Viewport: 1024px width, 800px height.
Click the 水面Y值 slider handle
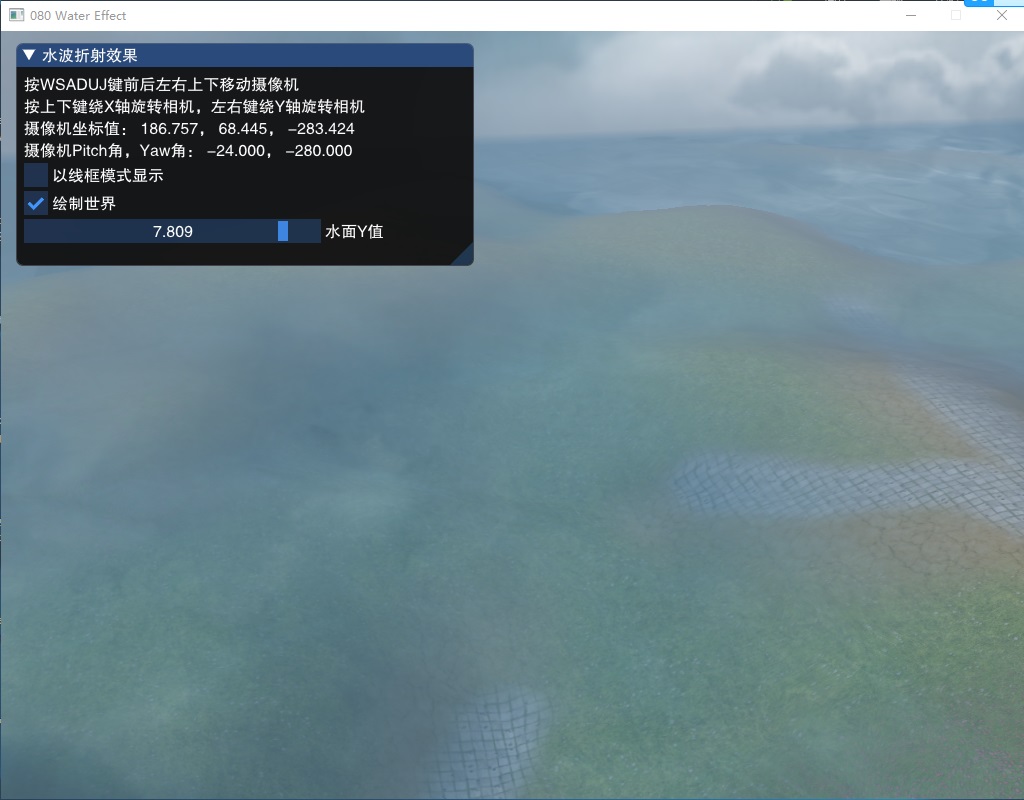pyautogui.click(x=283, y=231)
